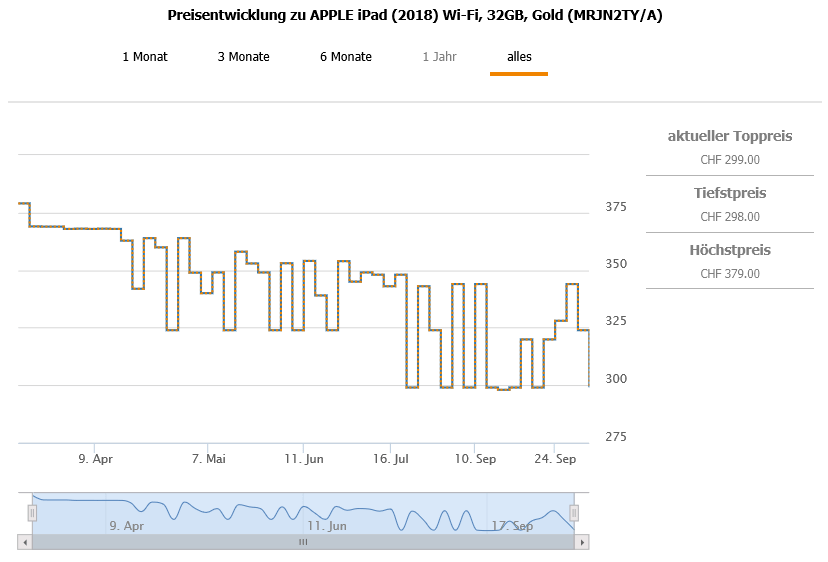Show the 6 Monate price history
Viewport: 828px width, 562px height.
[346, 57]
